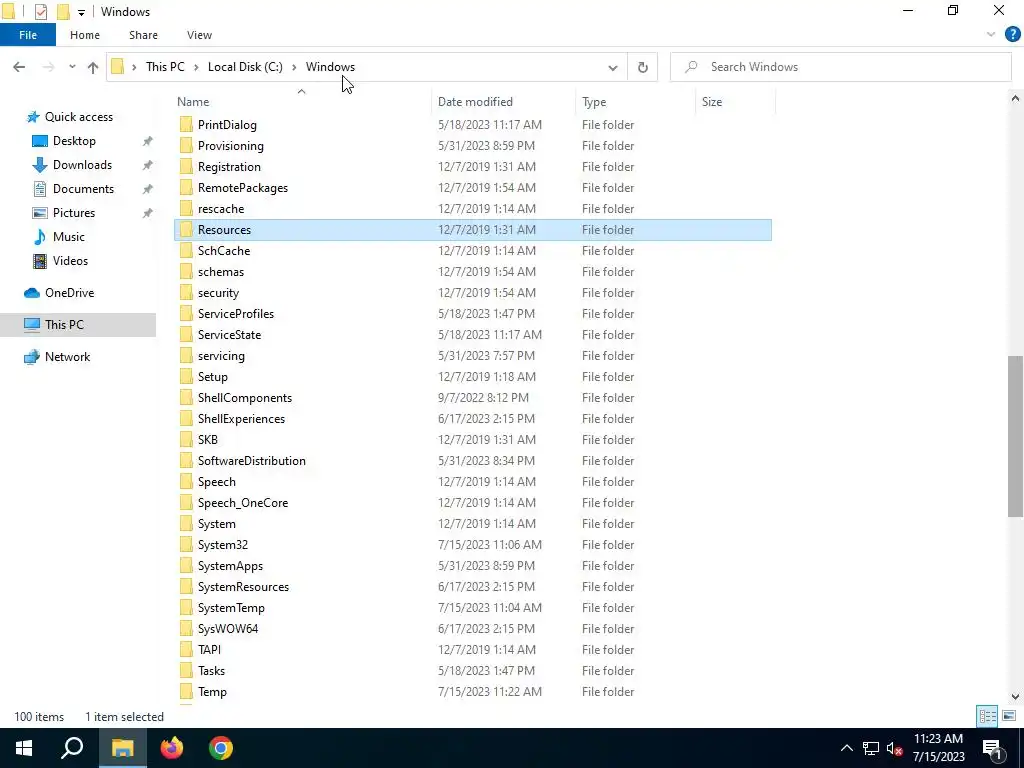Click the vertical scrollbar thumb
The width and height of the screenshot is (1024, 768).
pos(1015,436)
